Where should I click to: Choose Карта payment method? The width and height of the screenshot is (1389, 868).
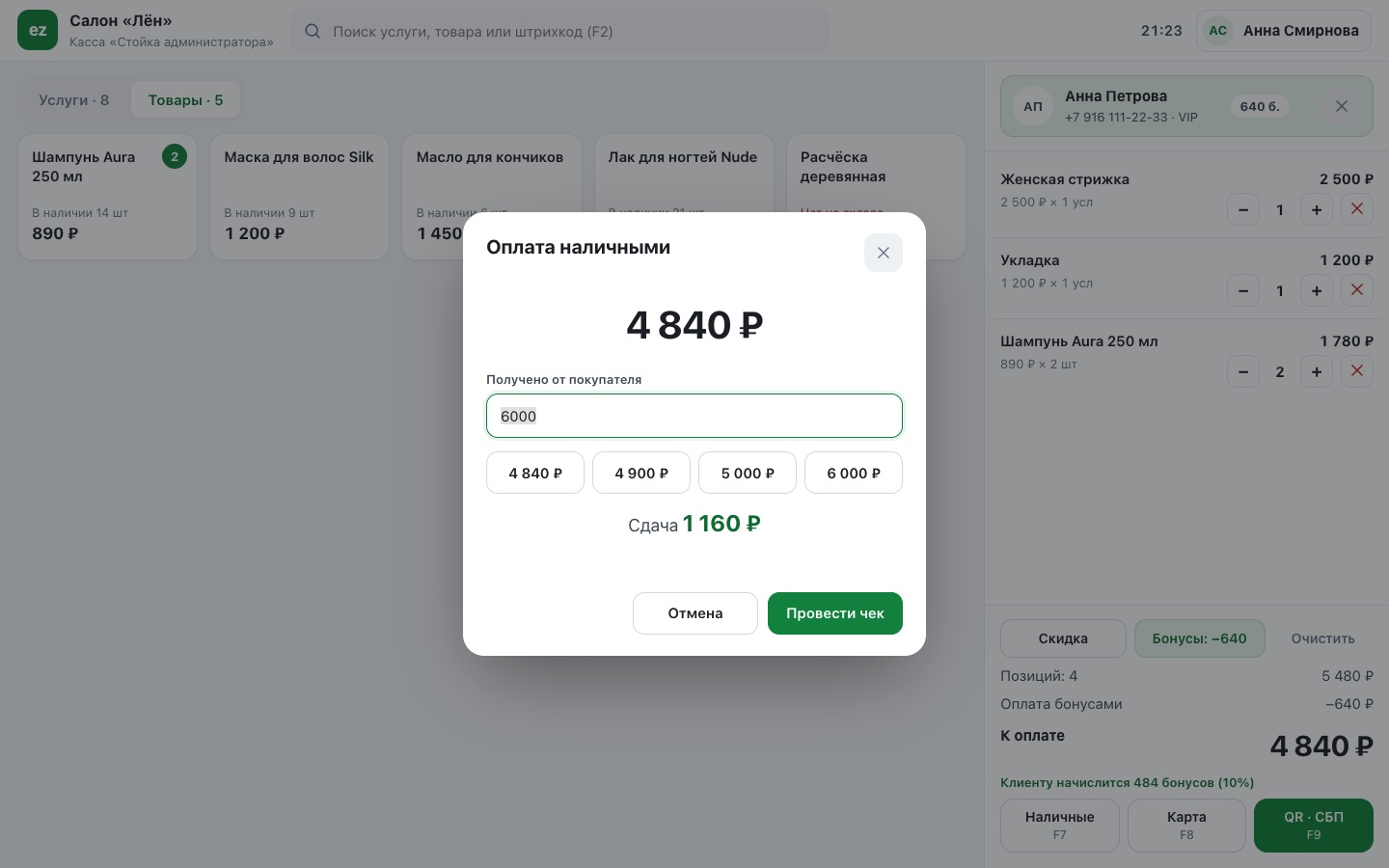(x=1186, y=826)
